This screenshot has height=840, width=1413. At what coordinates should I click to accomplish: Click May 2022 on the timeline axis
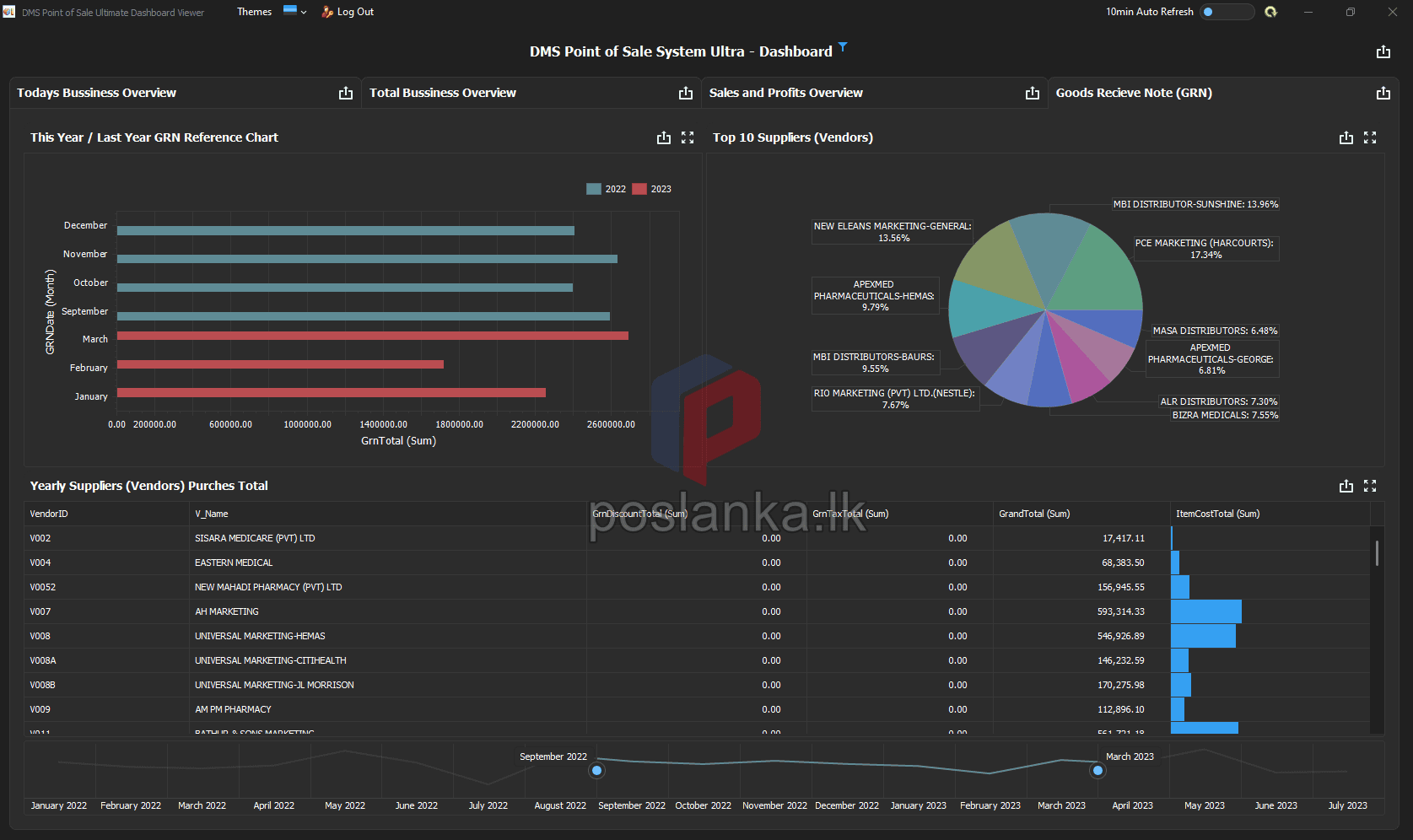point(345,805)
